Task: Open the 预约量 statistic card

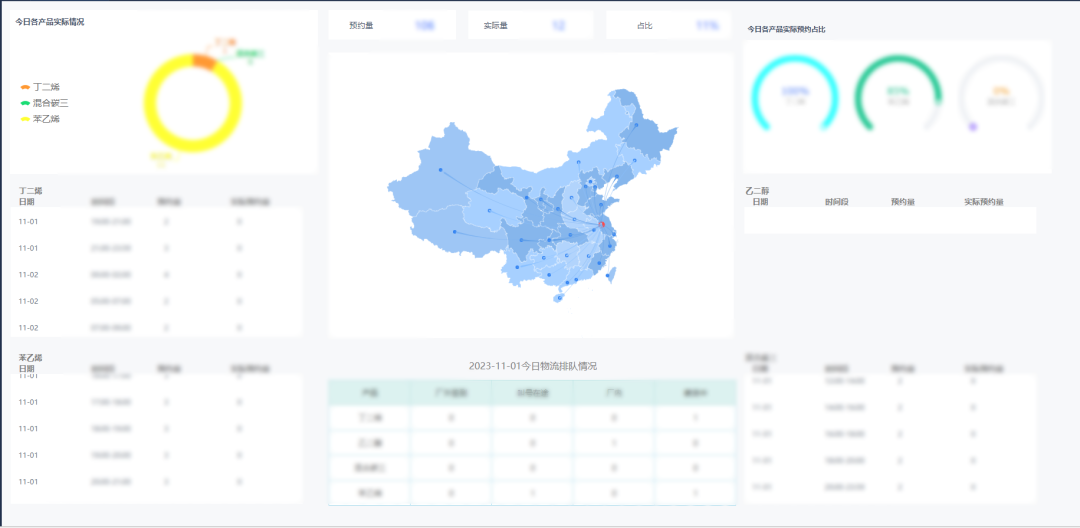Action: click(x=392, y=25)
